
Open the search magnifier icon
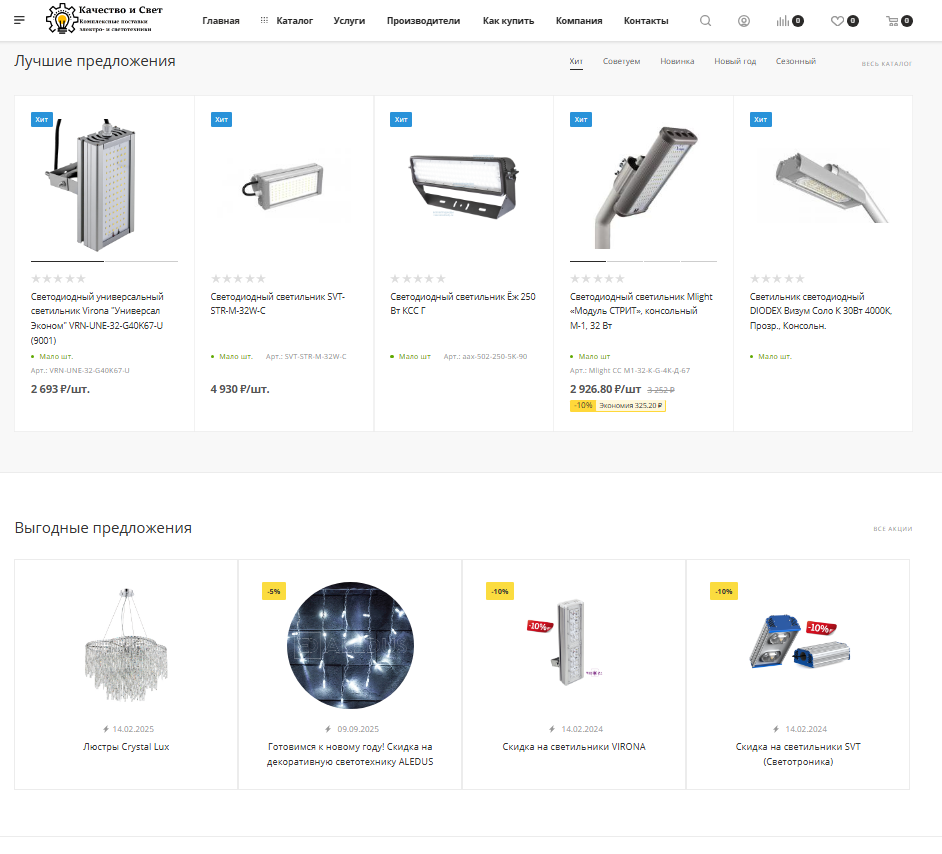(705, 21)
